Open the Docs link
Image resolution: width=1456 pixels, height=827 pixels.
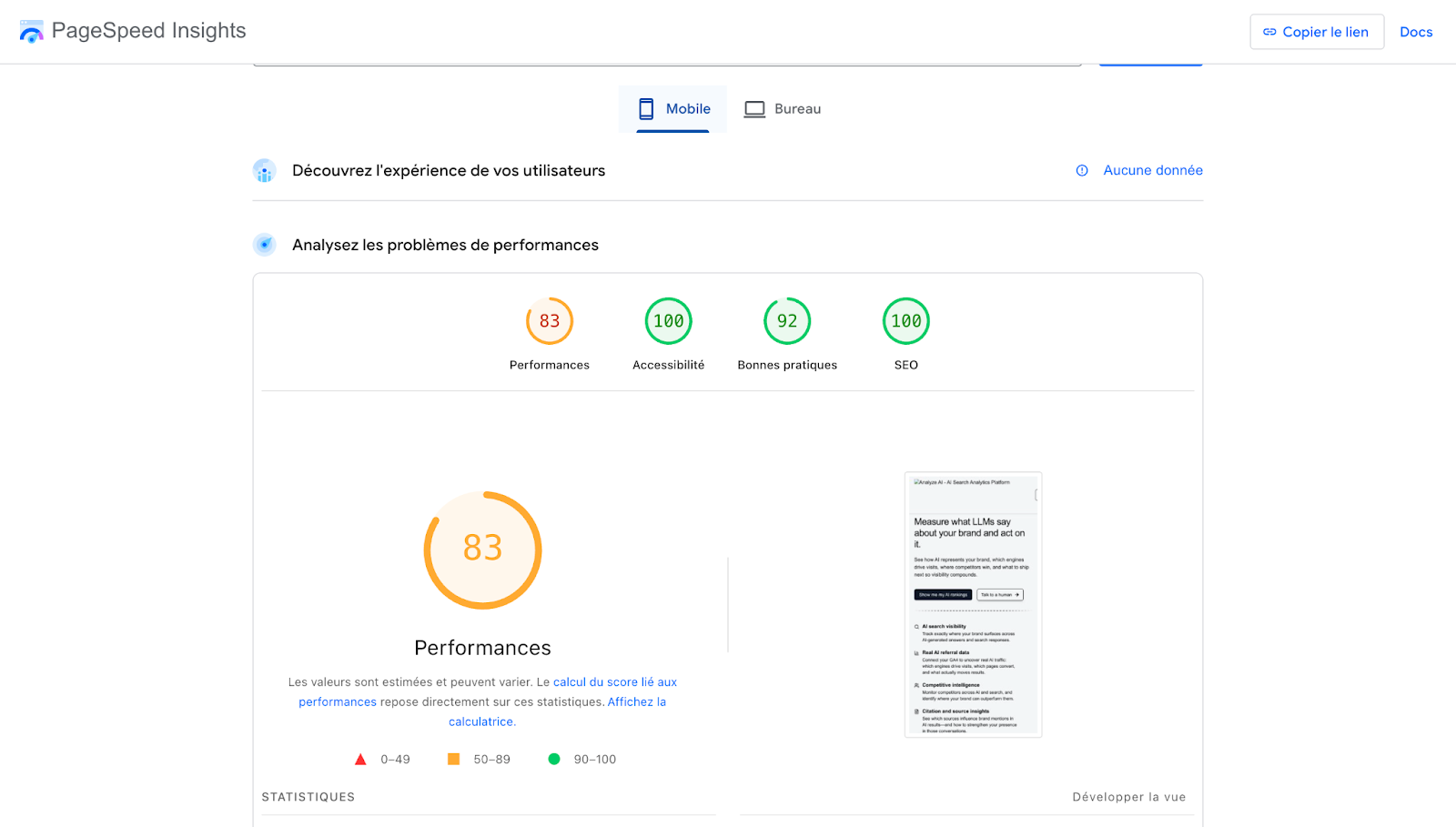point(1415,31)
